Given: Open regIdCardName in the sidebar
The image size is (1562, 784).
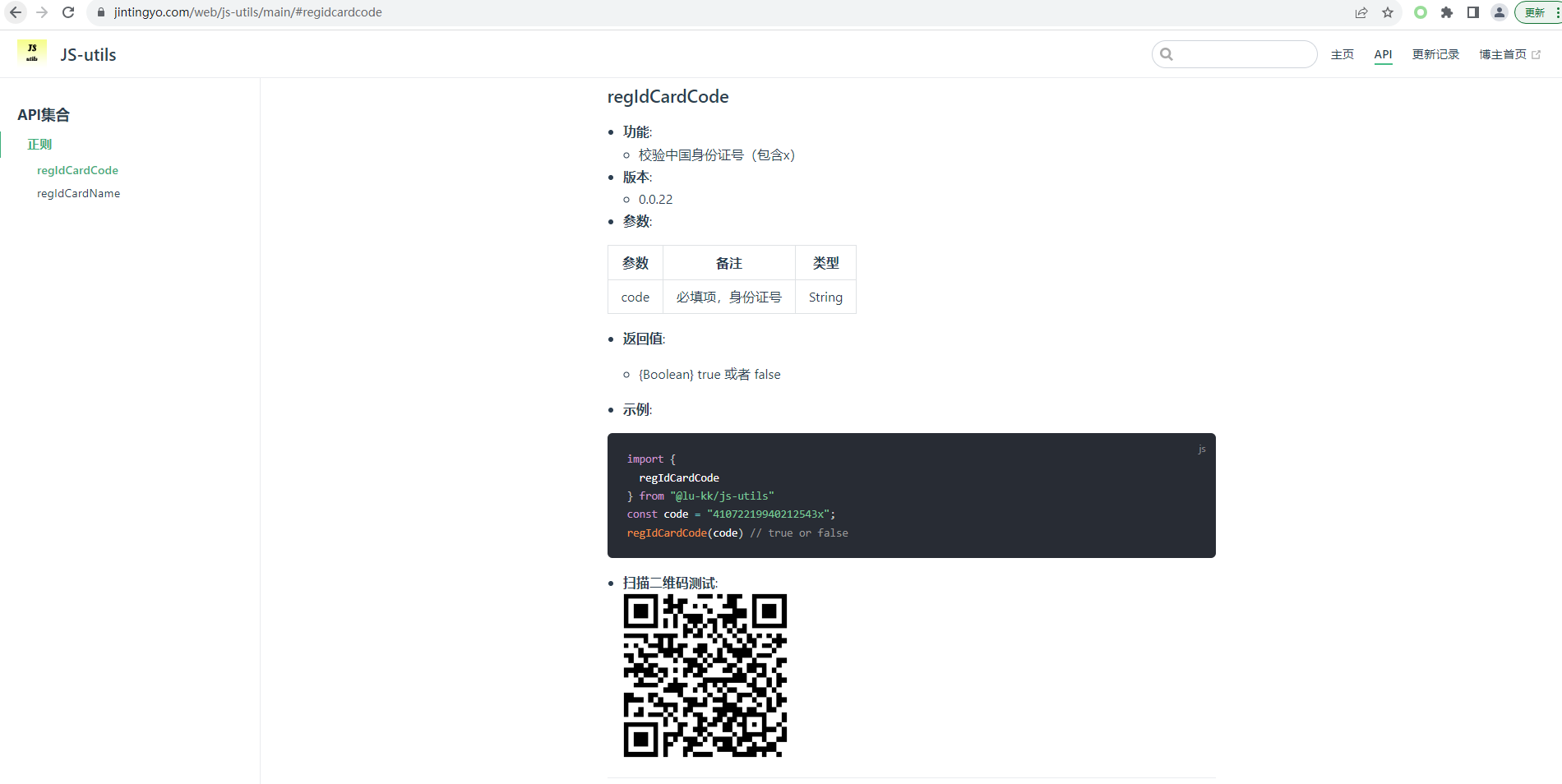Looking at the screenshot, I should pyautogui.click(x=78, y=193).
